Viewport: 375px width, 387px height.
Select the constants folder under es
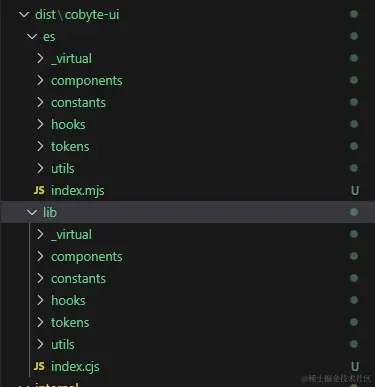78,103
